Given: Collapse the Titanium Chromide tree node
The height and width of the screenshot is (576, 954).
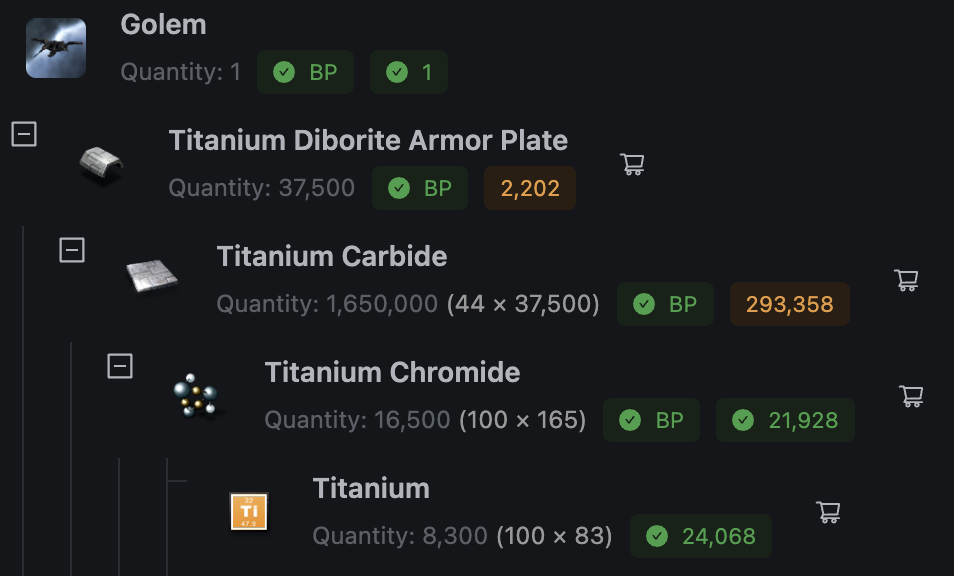Looking at the screenshot, I should [120, 366].
